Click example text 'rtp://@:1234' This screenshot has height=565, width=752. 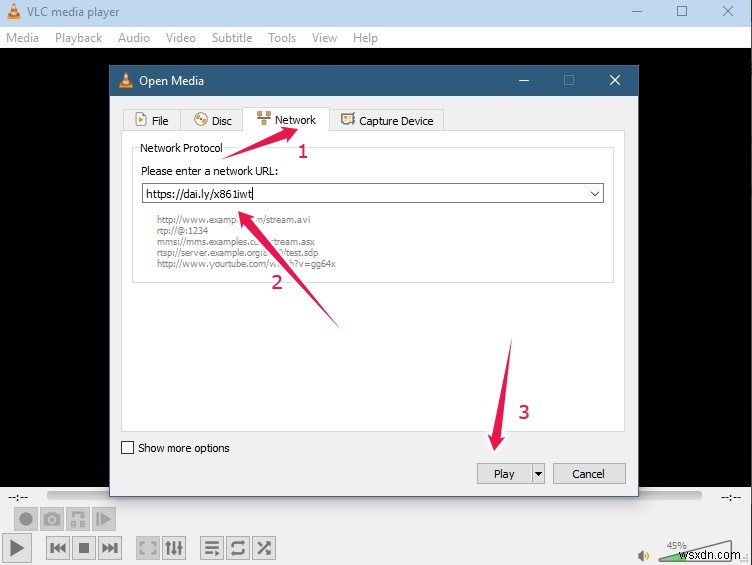(x=182, y=230)
